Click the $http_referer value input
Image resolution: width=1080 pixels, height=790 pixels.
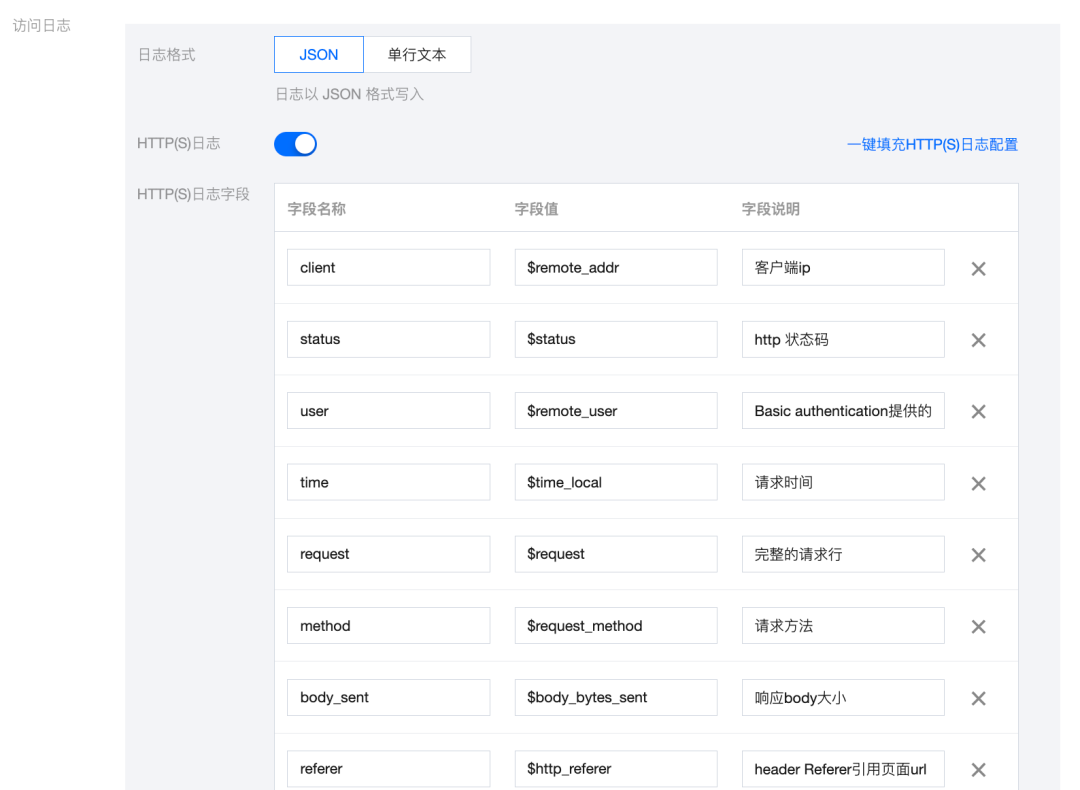[x=616, y=769]
